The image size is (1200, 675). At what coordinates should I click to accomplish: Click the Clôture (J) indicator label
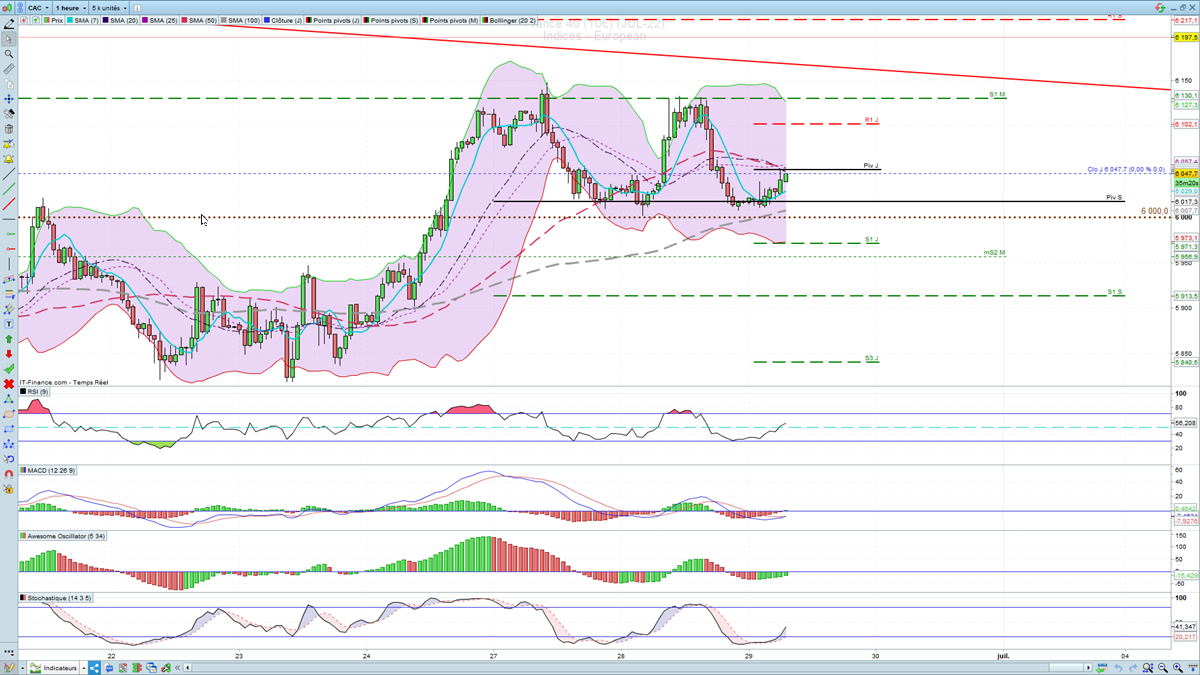click(284, 20)
